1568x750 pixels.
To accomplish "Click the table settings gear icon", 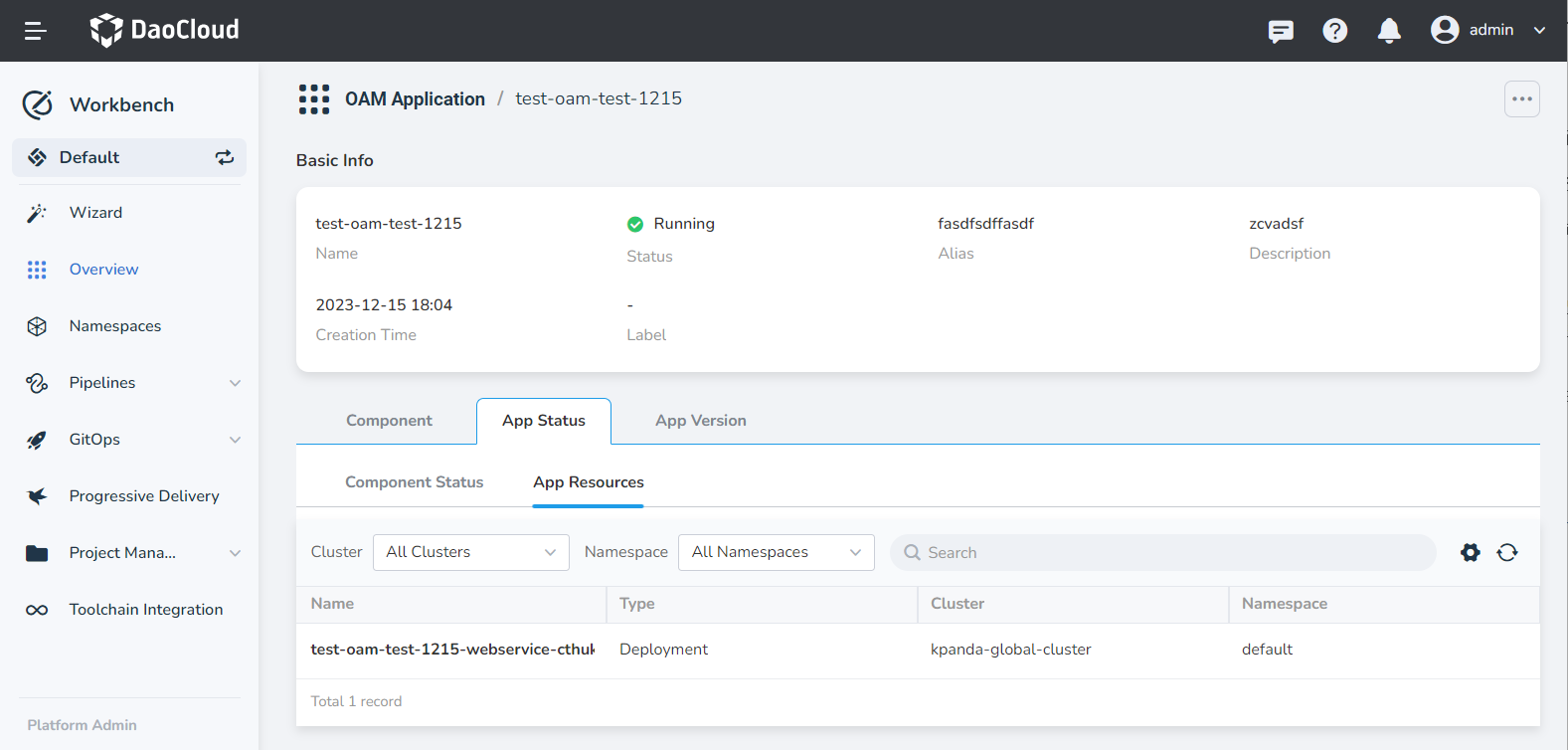I will pyautogui.click(x=1470, y=553).
